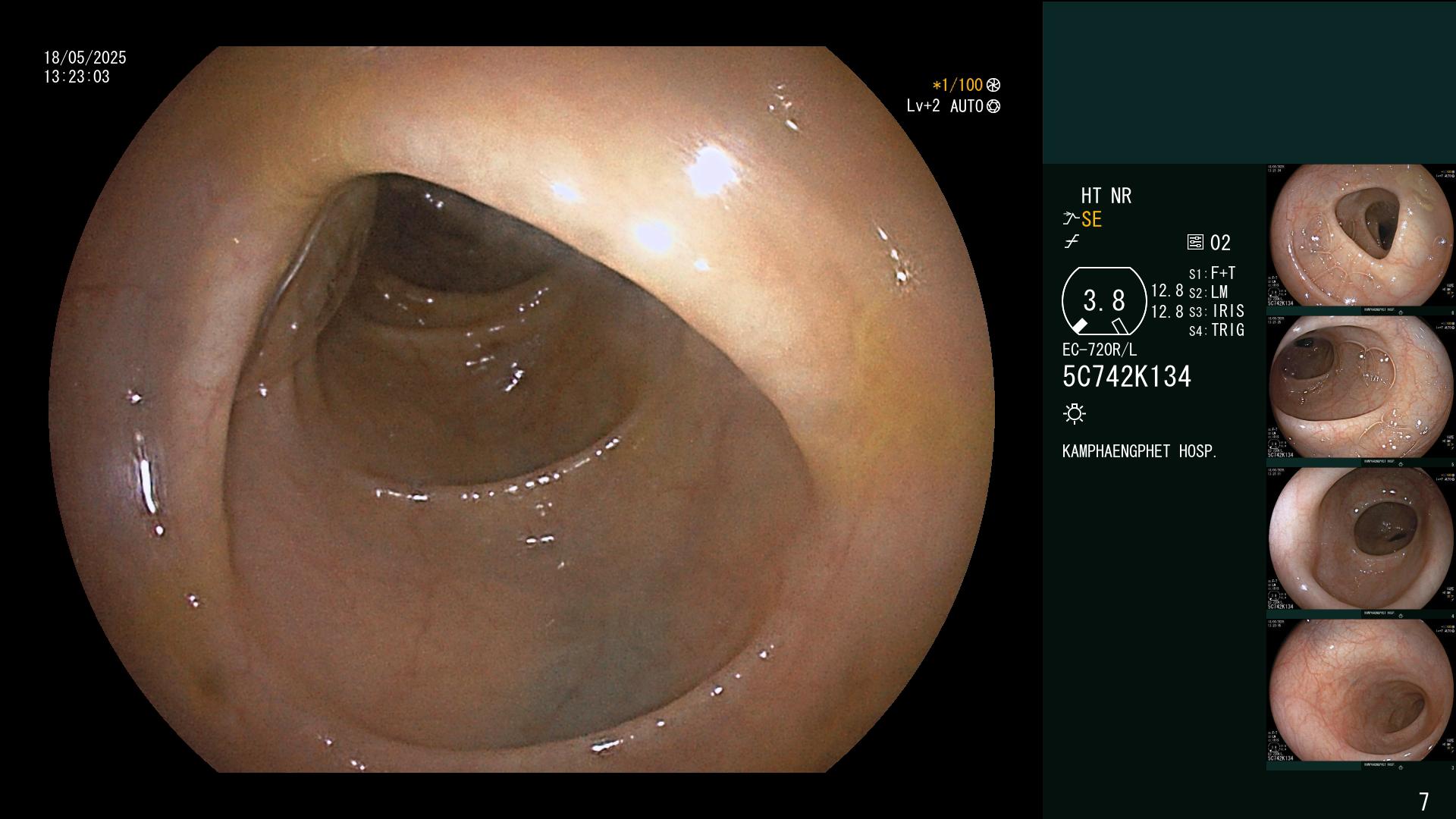1456x819 pixels.
Task: Select the first thumbnail with triangular lumen
Action: [x=1360, y=236]
